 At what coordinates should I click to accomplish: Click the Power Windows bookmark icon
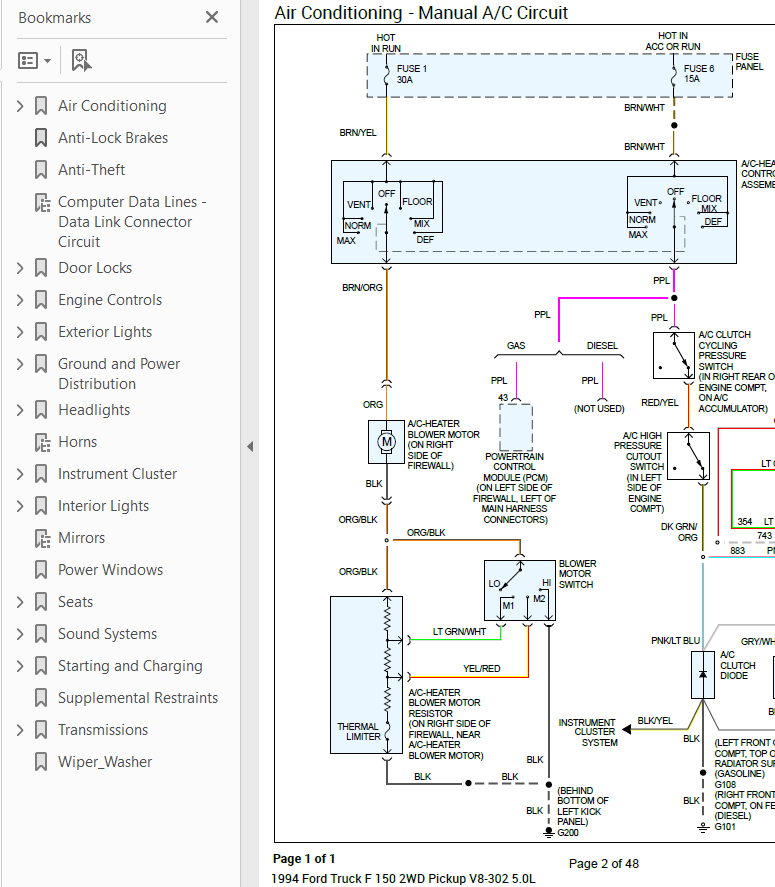[41, 570]
